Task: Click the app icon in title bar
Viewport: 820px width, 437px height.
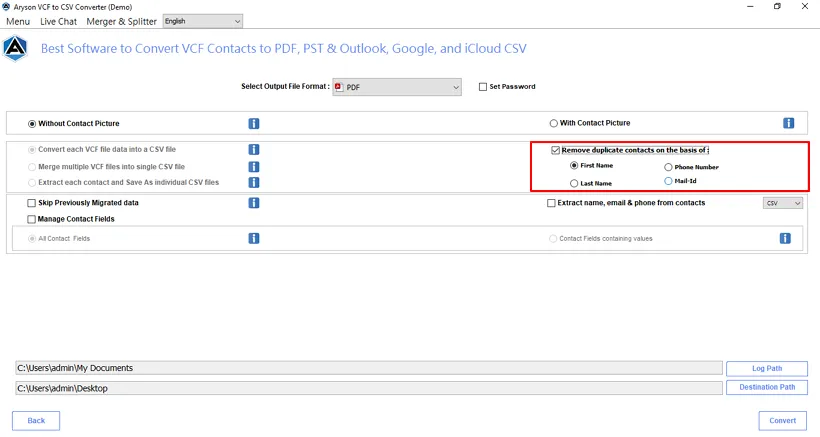Action: (6, 7)
